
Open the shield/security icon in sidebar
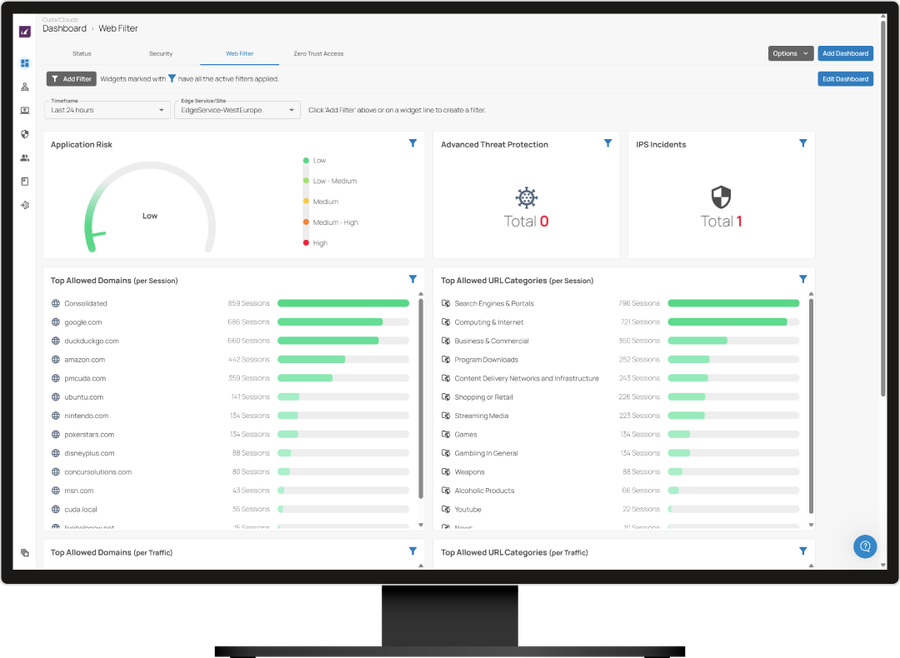[25, 133]
